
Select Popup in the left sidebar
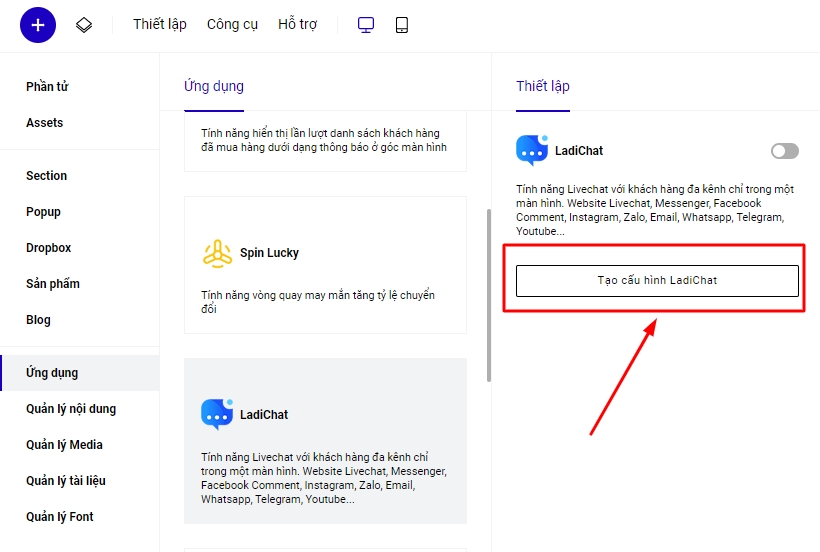click(x=43, y=212)
